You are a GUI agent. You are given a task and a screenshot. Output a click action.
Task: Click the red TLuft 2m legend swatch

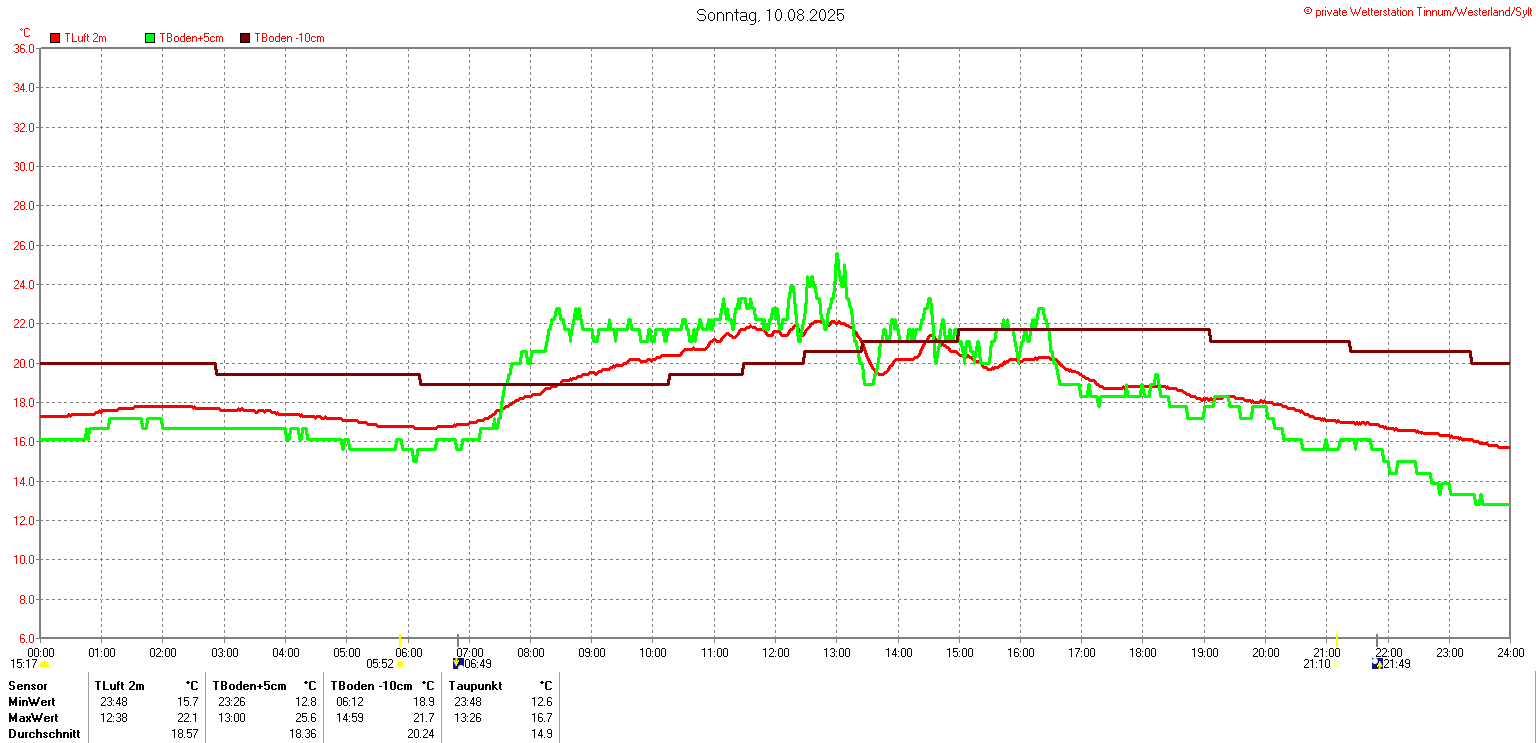(55, 38)
